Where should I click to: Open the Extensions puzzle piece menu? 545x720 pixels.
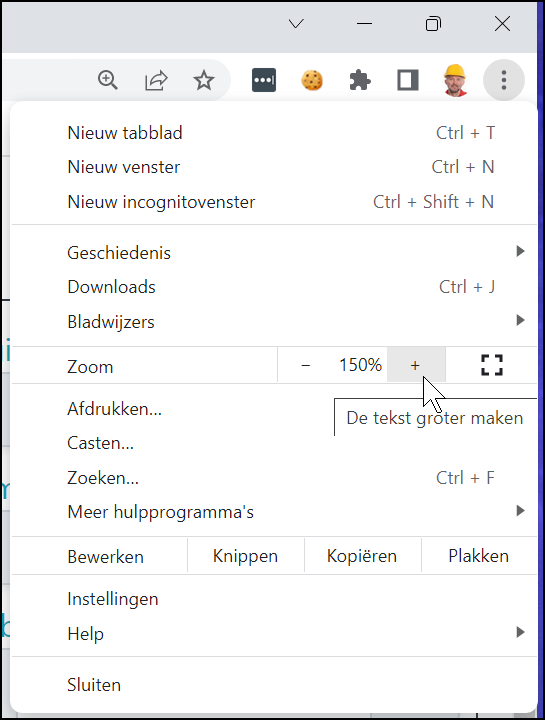360,80
